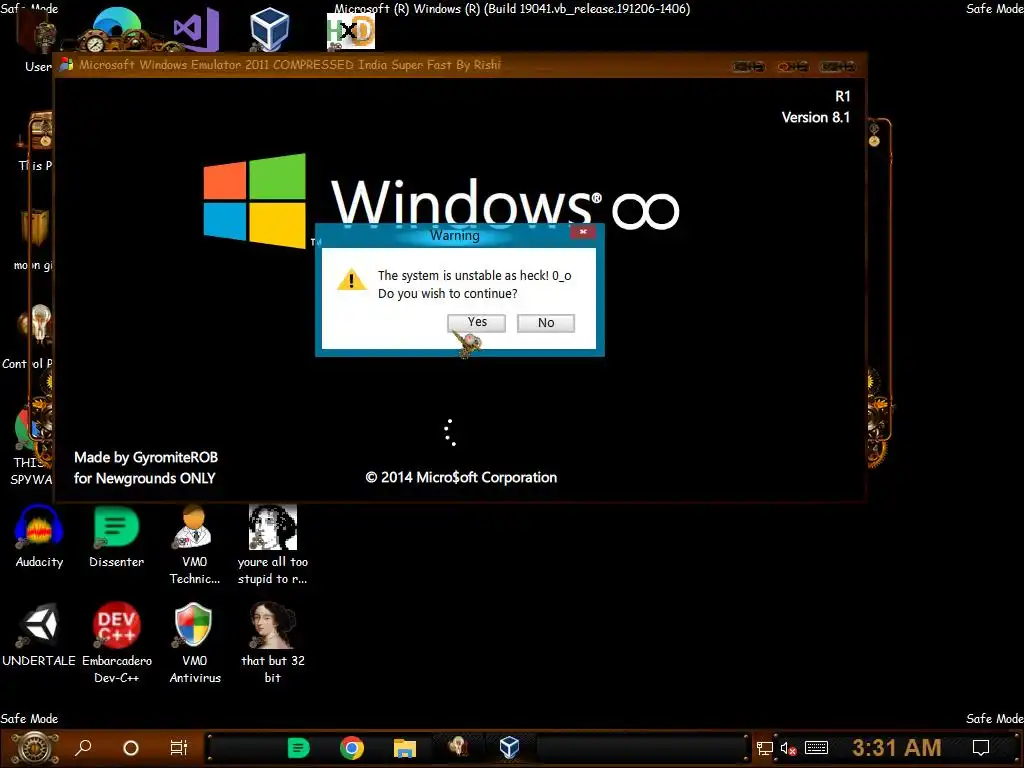Image resolution: width=1024 pixels, height=768 pixels.
Task: Click the network tray icon
Action: pyautogui.click(x=764, y=748)
